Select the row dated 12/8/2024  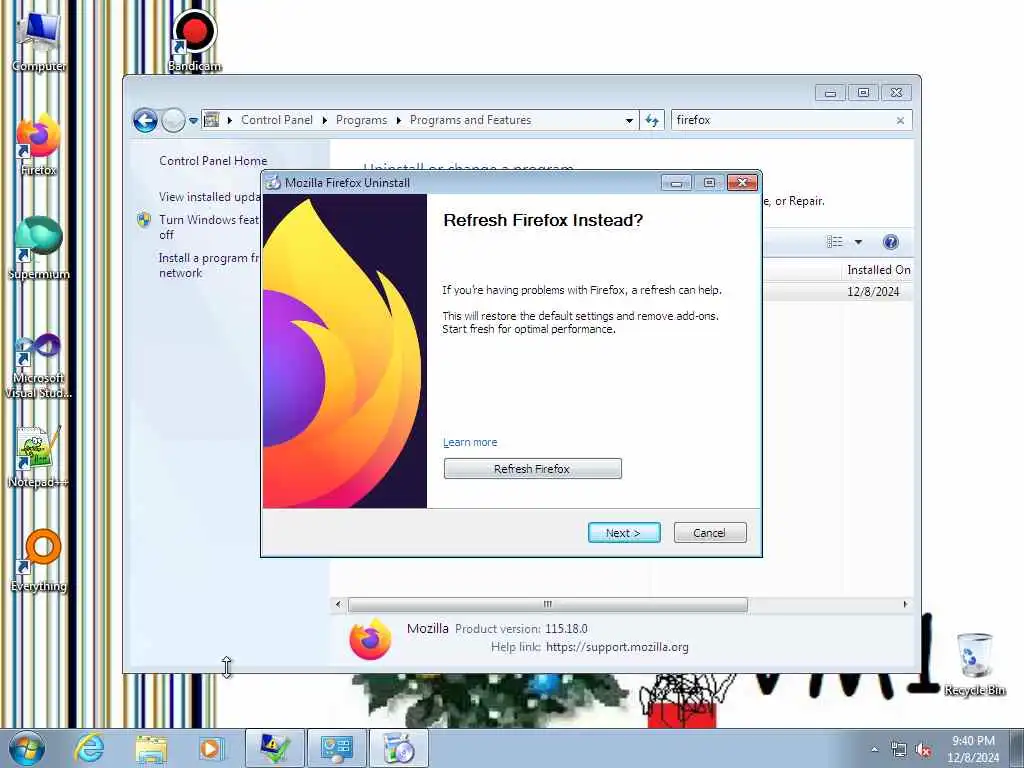837,292
